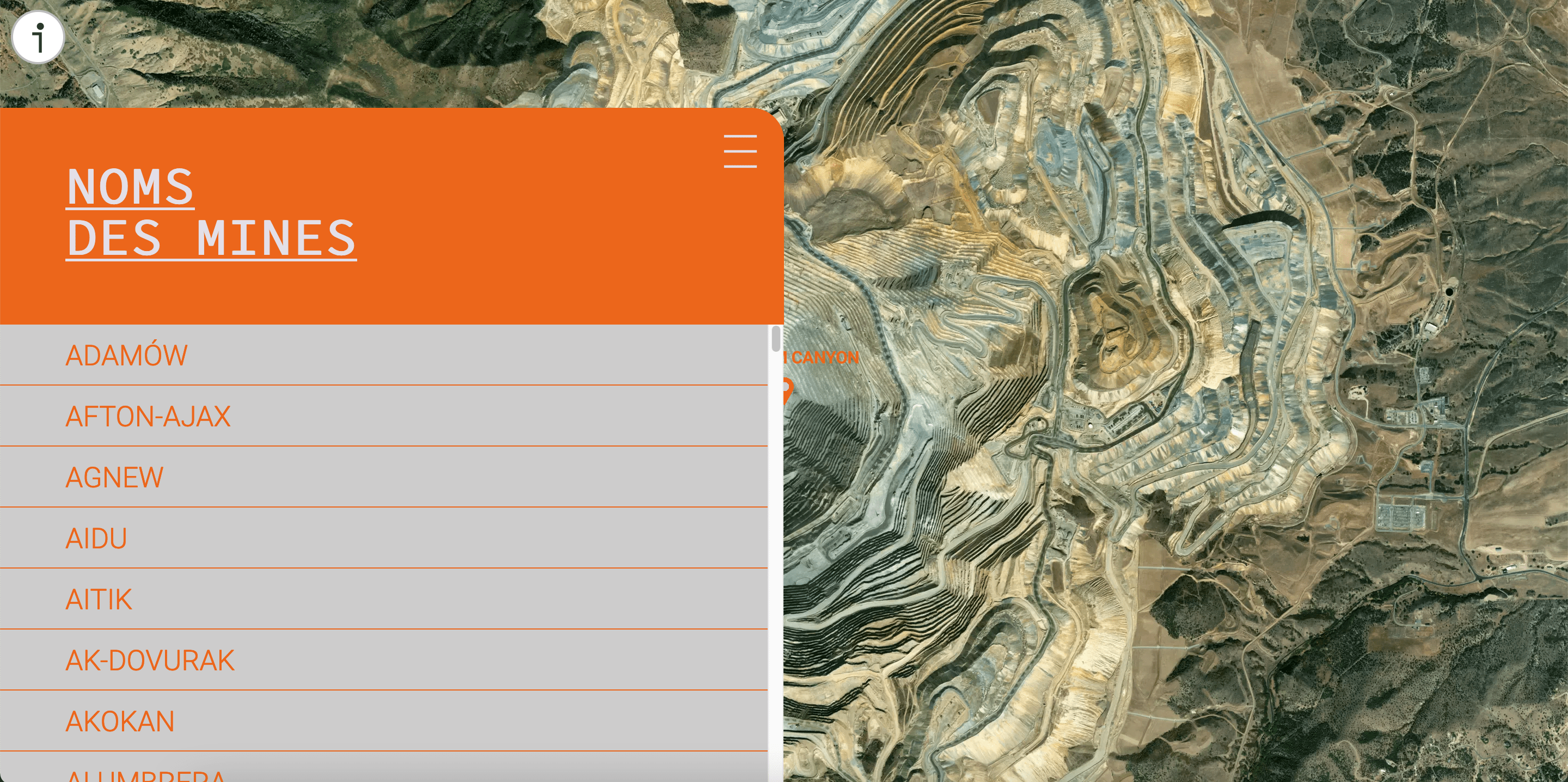This screenshot has width=1568, height=782.
Task: Click the black circular spot on map's right side
Action: (1449, 292)
